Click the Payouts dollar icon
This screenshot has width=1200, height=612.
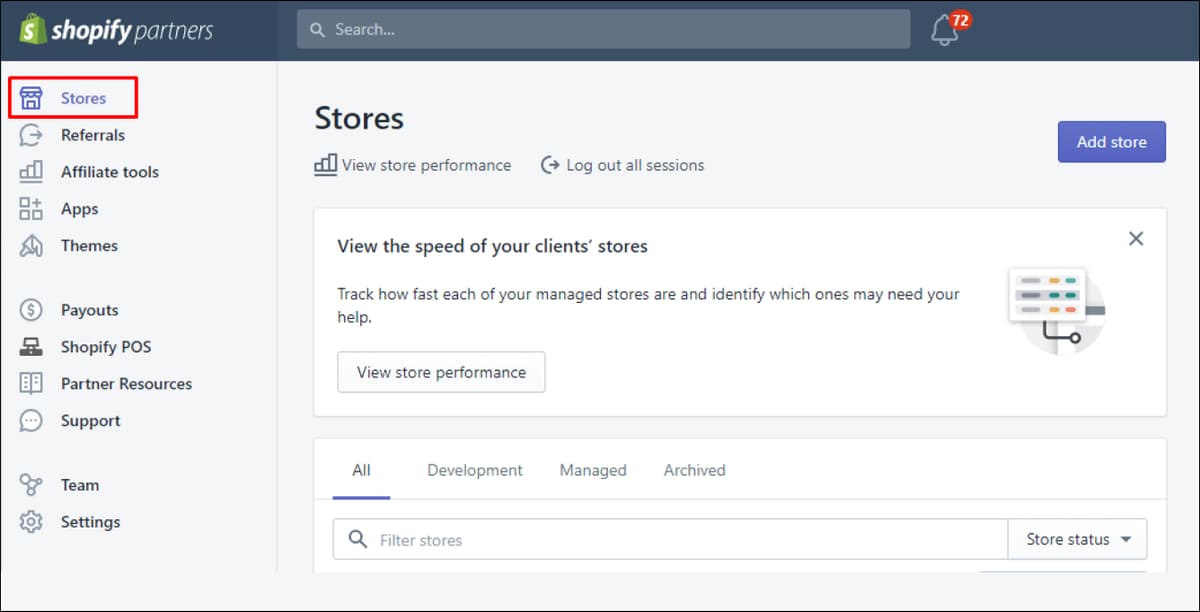[31, 310]
